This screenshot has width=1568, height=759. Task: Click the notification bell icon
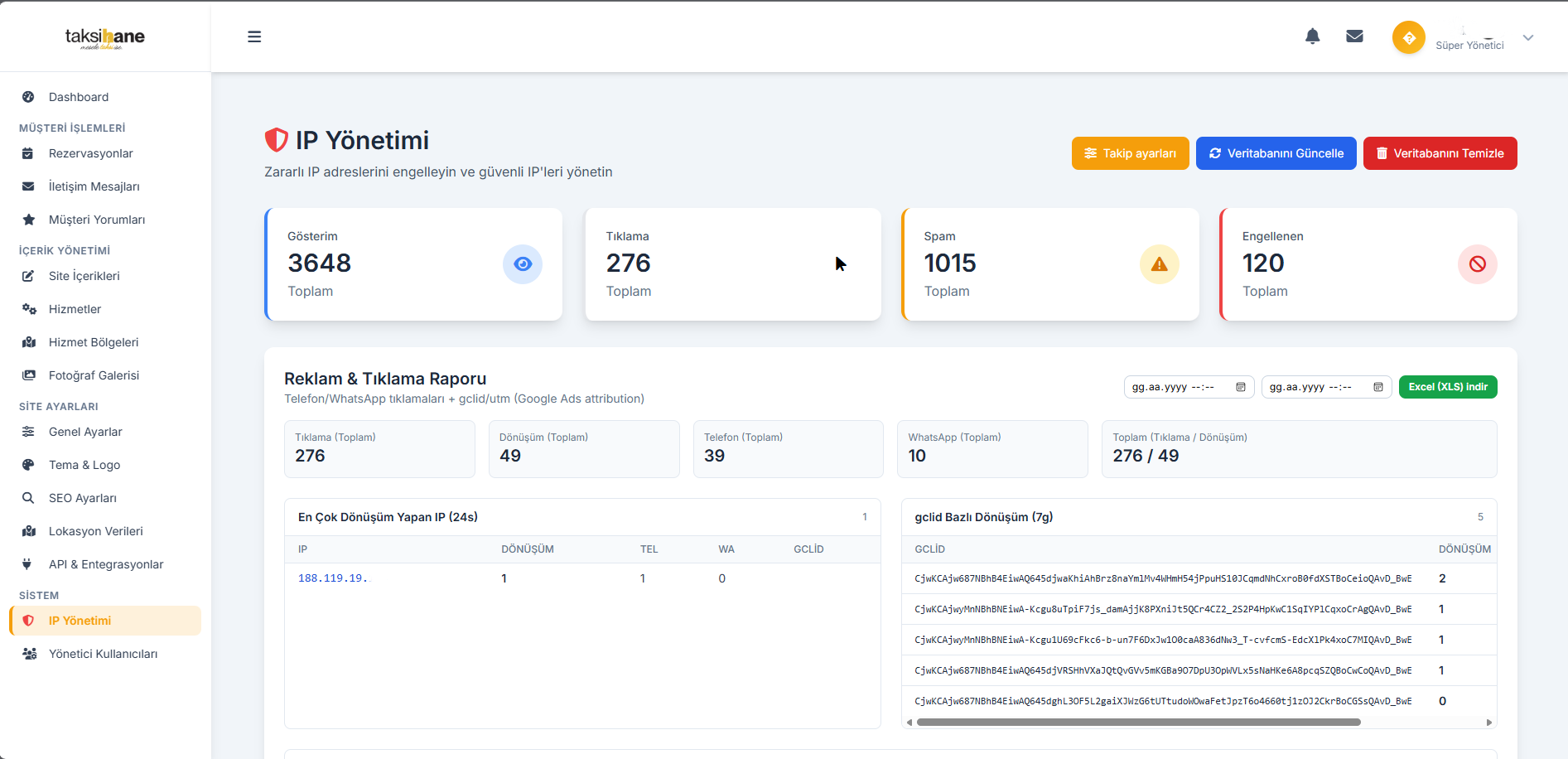point(1312,36)
